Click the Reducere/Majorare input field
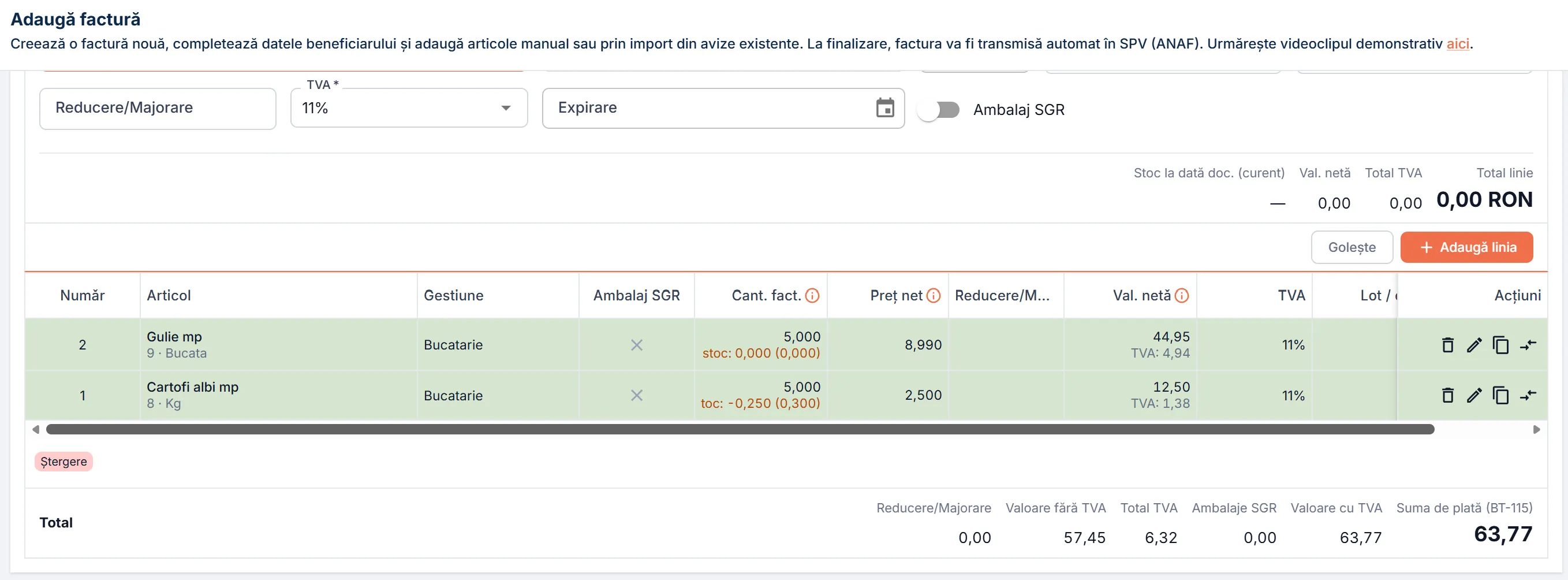 click(x=158, y=109)
